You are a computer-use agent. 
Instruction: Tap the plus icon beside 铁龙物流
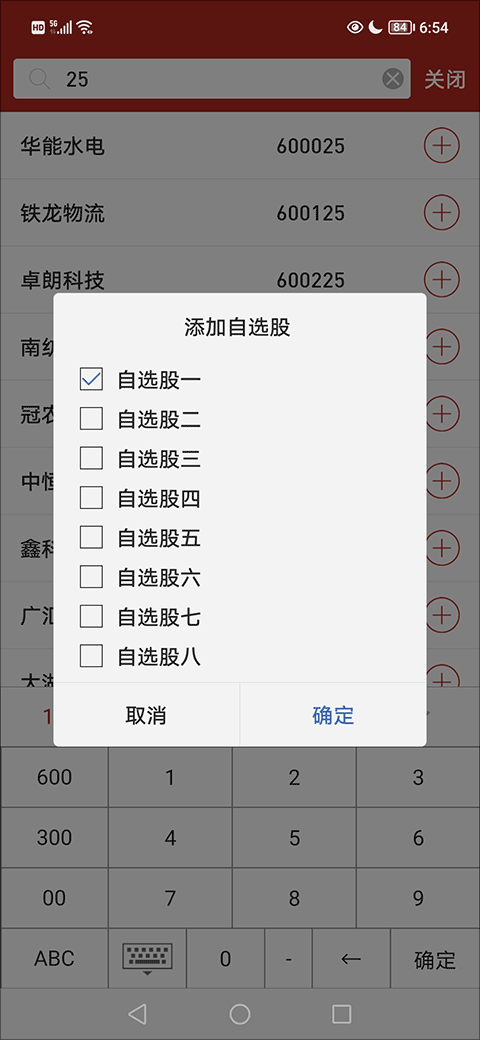tap(442, 212)
